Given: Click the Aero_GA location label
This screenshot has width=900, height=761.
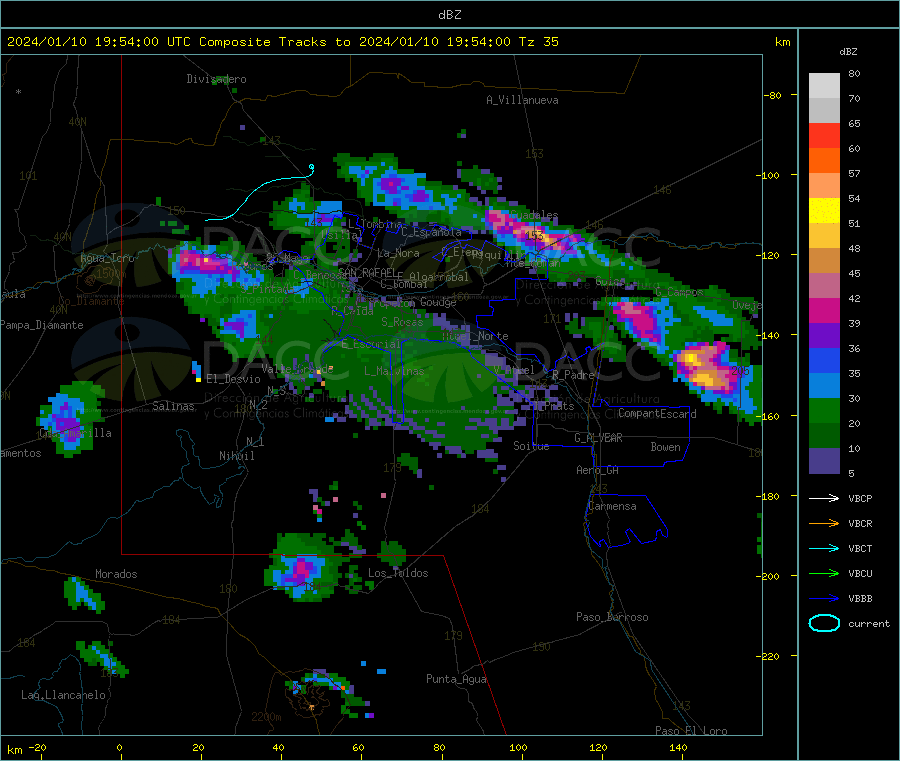Looking at the screenshot, I should 597,470.
